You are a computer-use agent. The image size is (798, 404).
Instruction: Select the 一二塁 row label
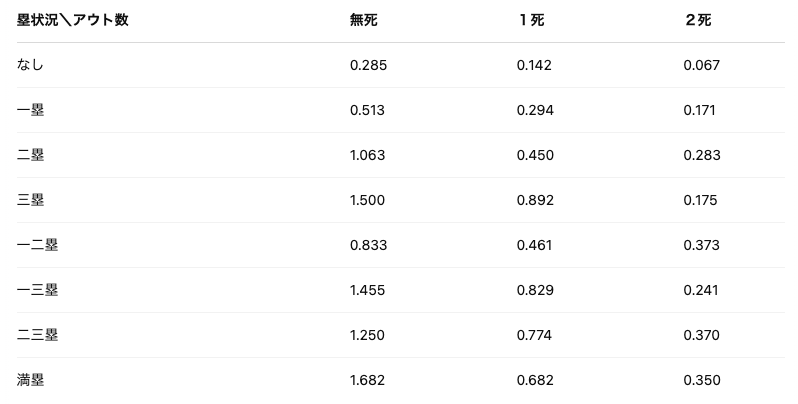(38, 245)
